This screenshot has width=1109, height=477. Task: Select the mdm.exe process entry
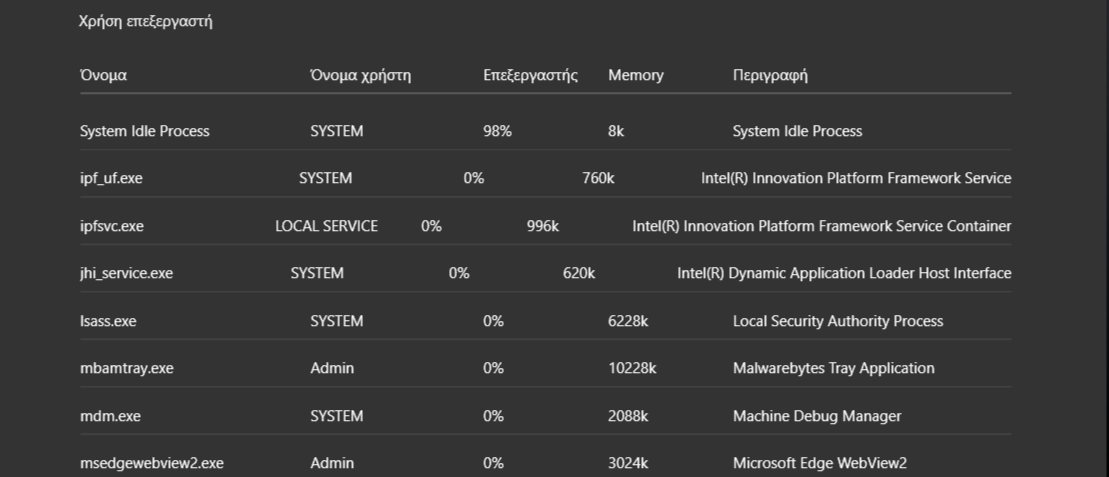click(110, 416)
